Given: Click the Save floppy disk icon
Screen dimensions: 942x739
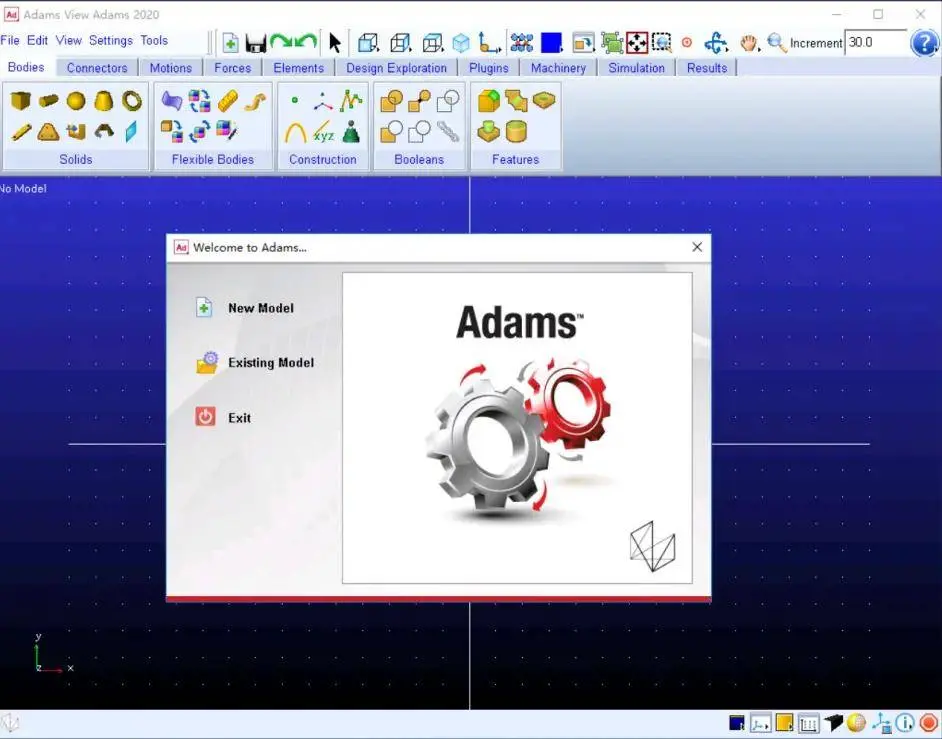Looking at the screenshot, I should 256,43.
